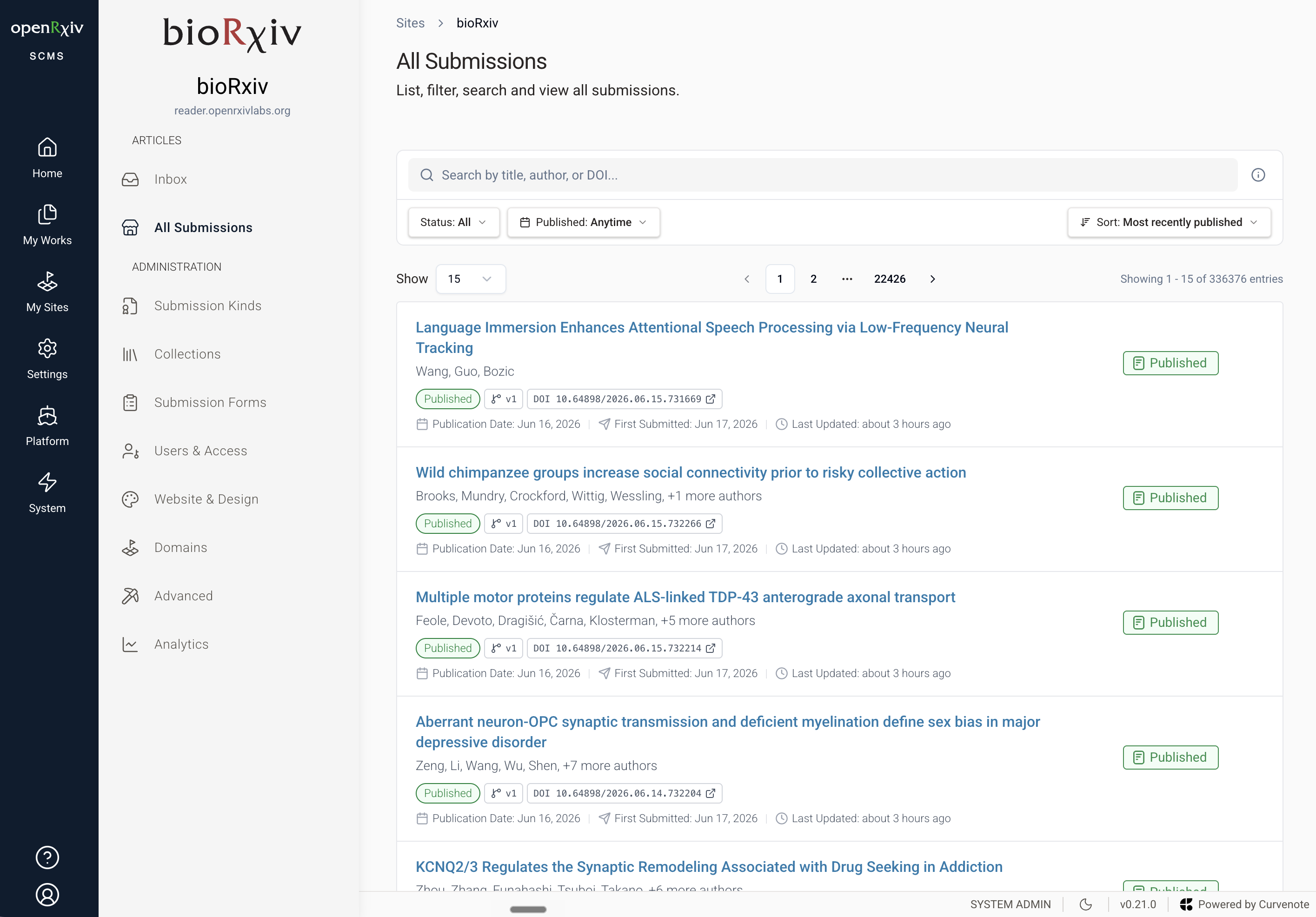Click large Published button for Language Immersion article

1170,363
